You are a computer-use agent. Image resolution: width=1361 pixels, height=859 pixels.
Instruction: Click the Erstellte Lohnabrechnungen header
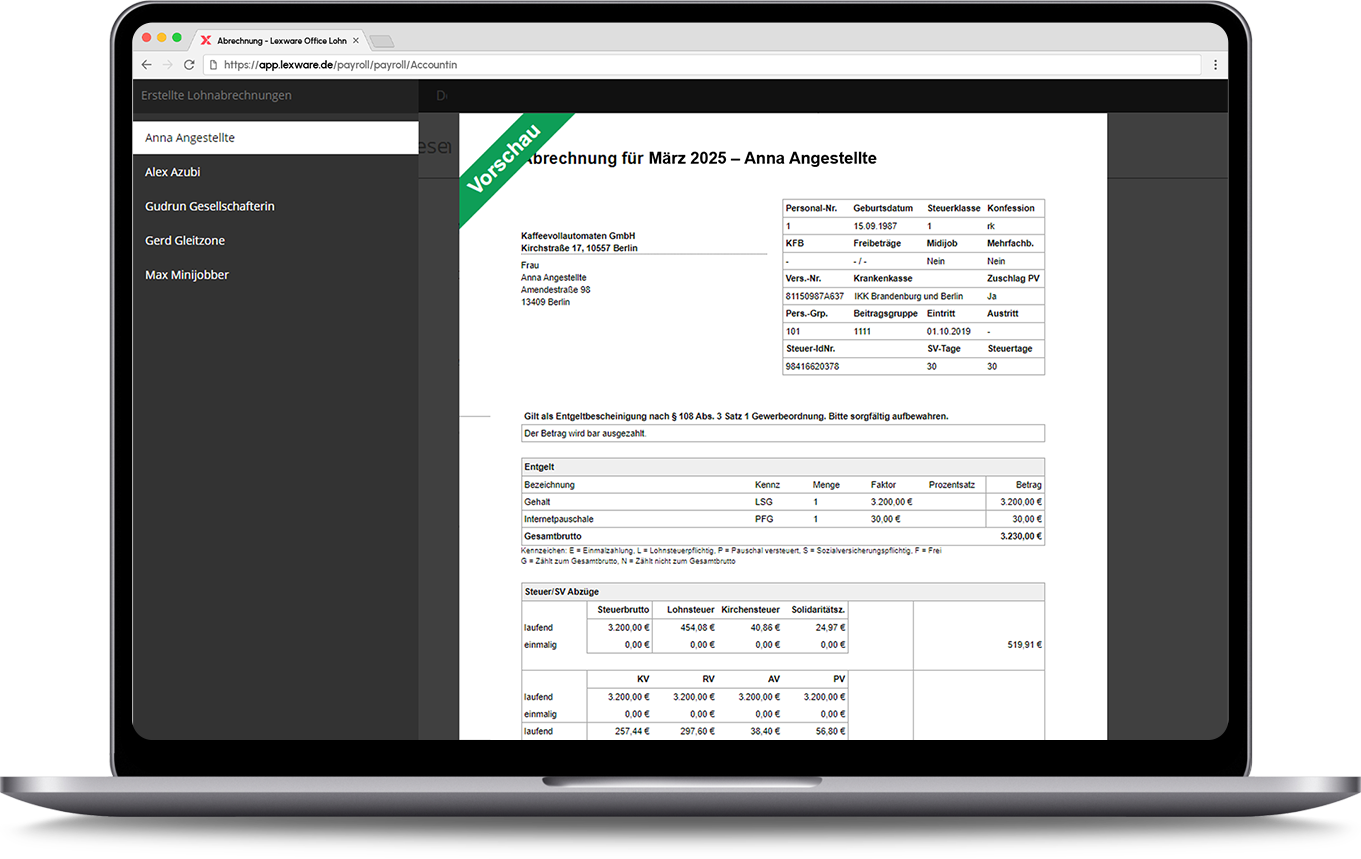(x=216, y=96)
